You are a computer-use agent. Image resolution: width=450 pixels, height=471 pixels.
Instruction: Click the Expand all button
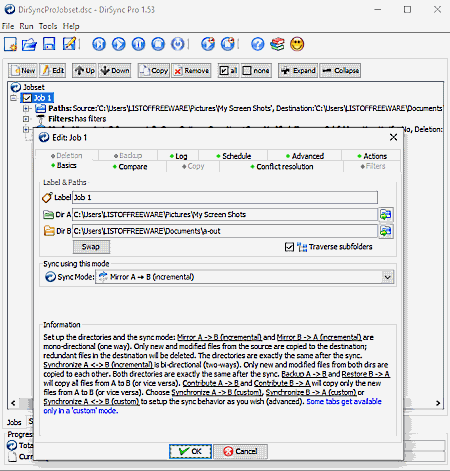click(298, 71)
